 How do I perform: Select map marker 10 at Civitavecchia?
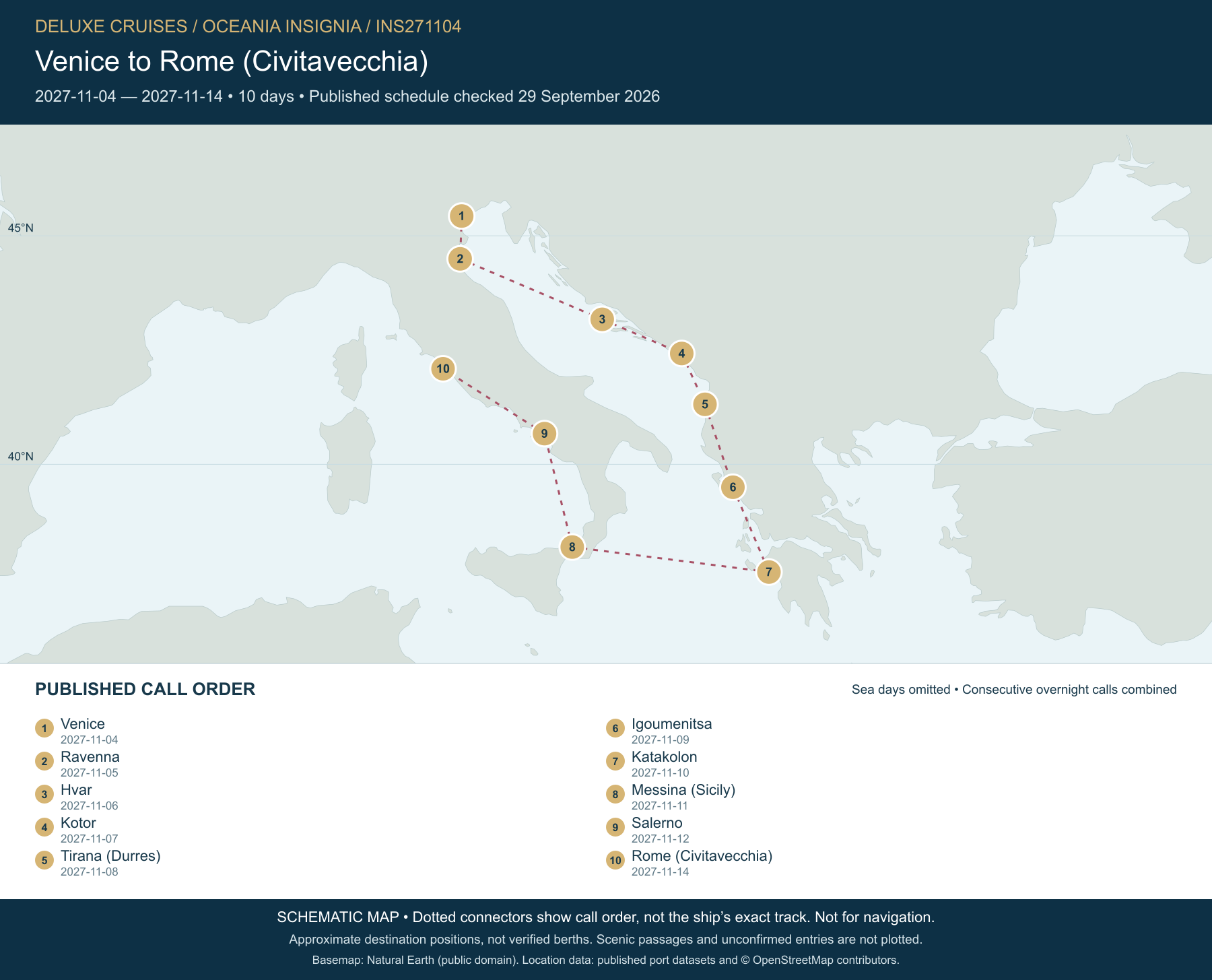point(442,368)
